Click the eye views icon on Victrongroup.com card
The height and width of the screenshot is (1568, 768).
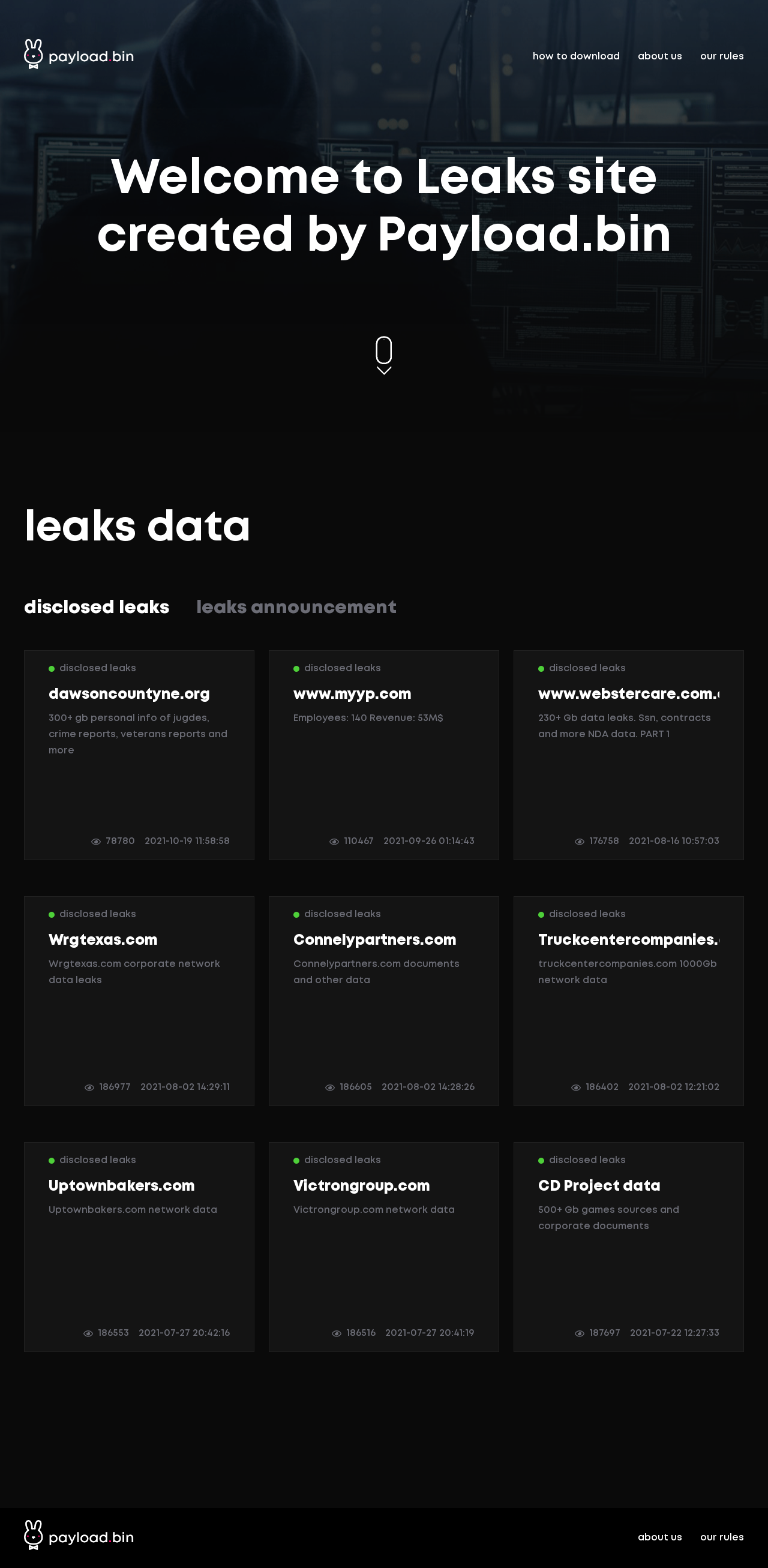click(x=336, y=1333)
